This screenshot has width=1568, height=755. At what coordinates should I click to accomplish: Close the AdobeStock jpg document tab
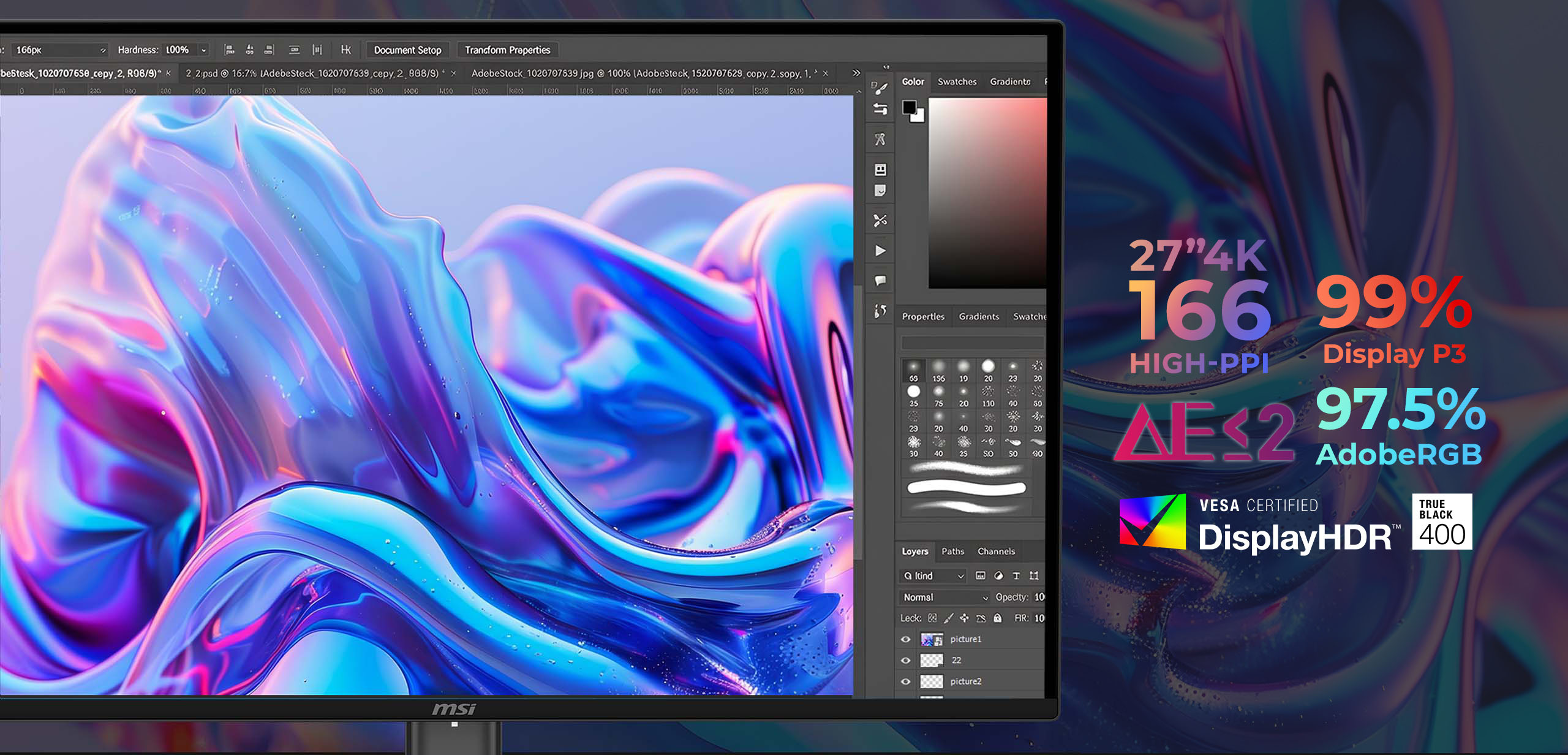[x=826, y=74]
